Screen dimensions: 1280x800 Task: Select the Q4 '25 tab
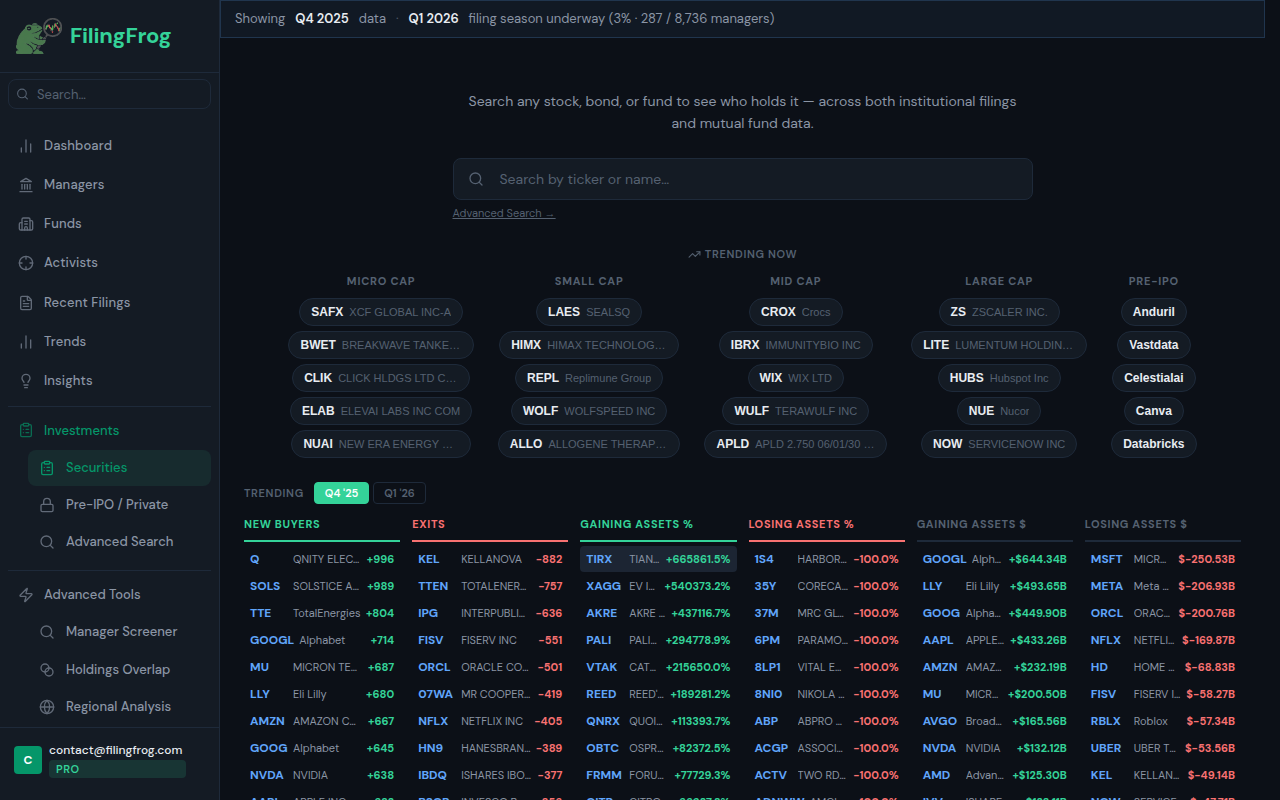click(x=341, y=492)
